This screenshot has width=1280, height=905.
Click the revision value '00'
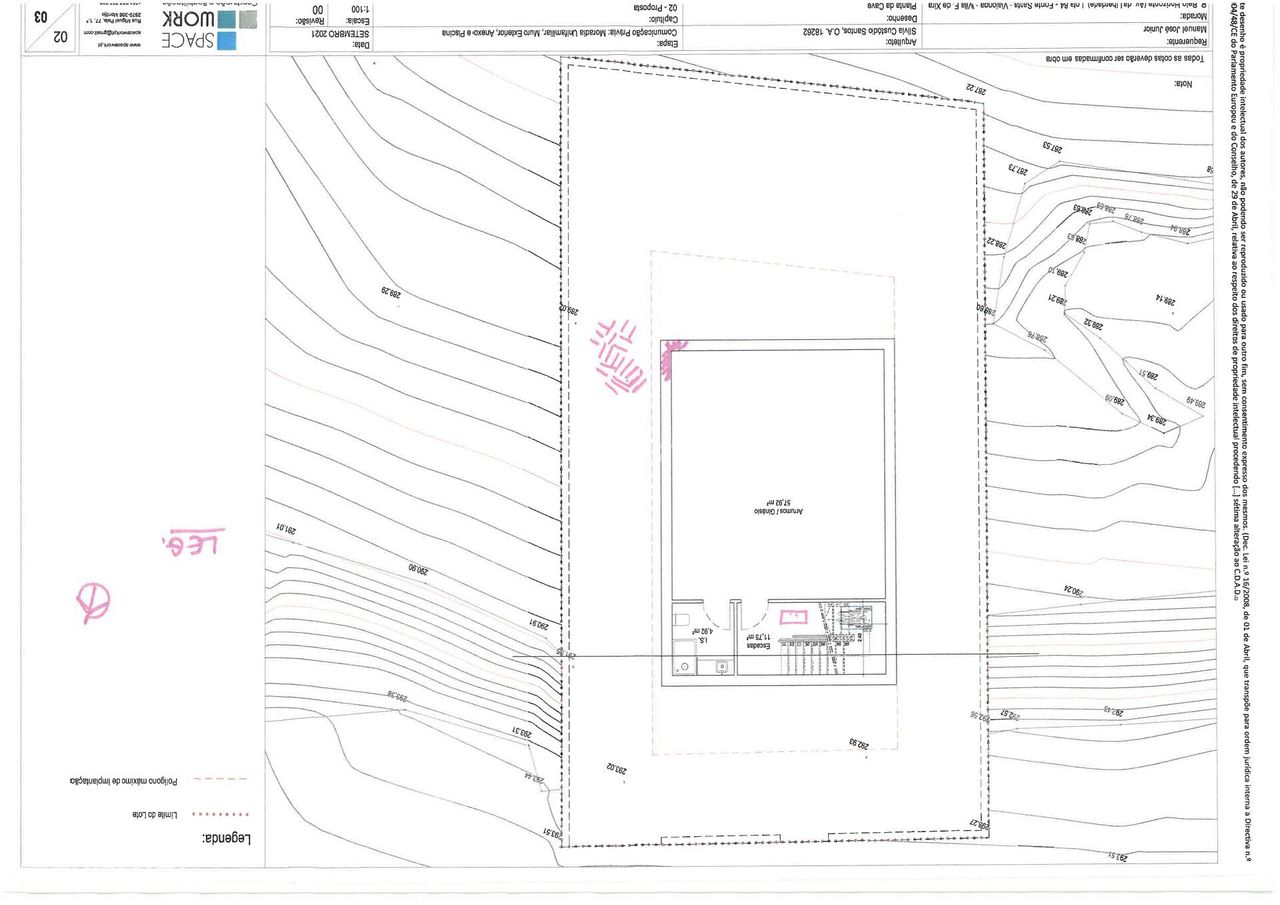(x=318, y=10)
